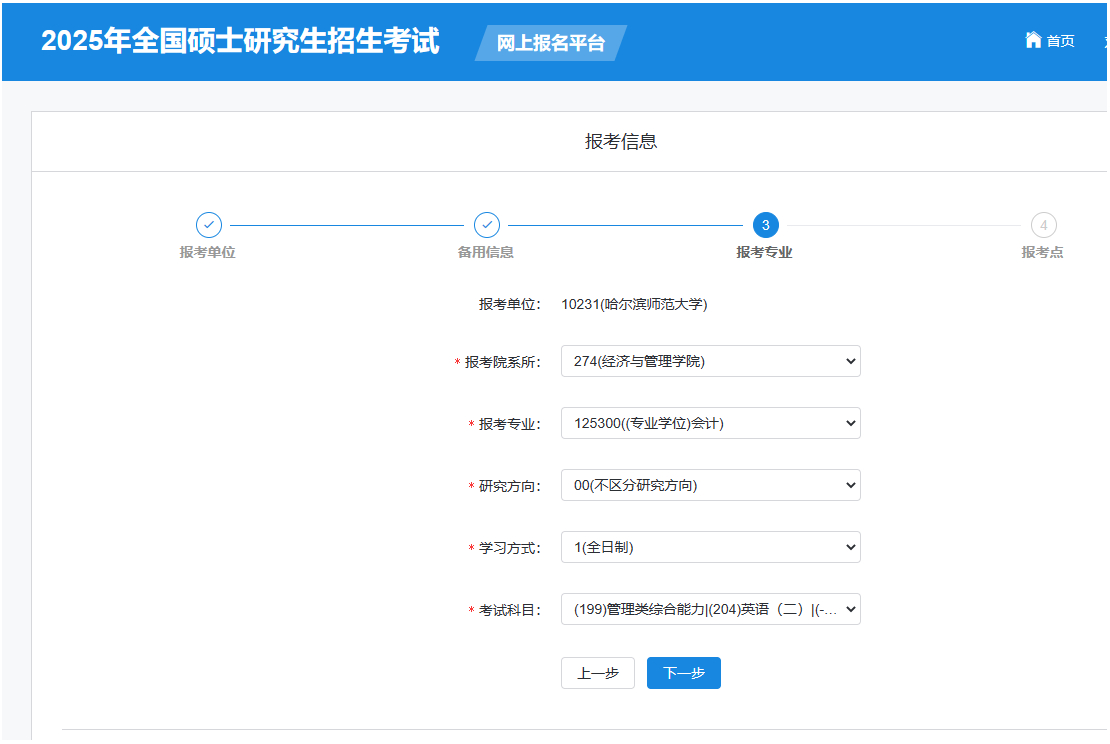The height and width of the screenshot is (744, 1110).
Task: Select the 备用信息 step label
Action: (486, 252)
